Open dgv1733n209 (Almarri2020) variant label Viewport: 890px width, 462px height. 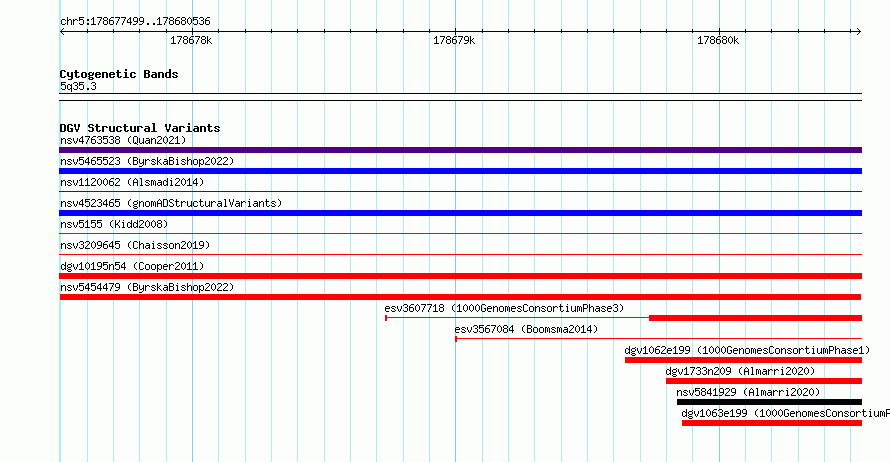(x=740, y=371)
